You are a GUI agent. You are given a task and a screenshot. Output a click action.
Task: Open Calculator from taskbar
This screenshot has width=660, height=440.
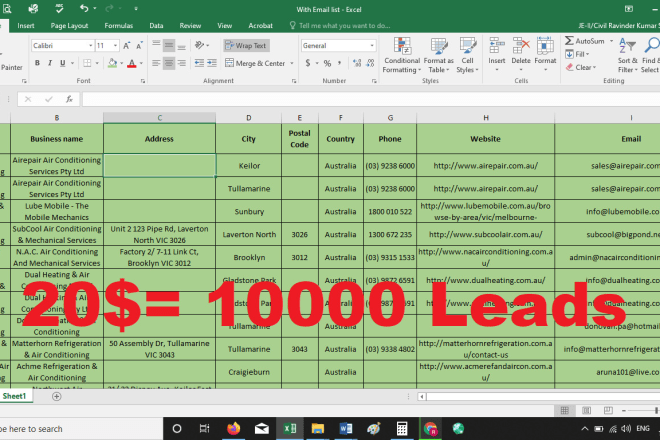pos(402,429)
